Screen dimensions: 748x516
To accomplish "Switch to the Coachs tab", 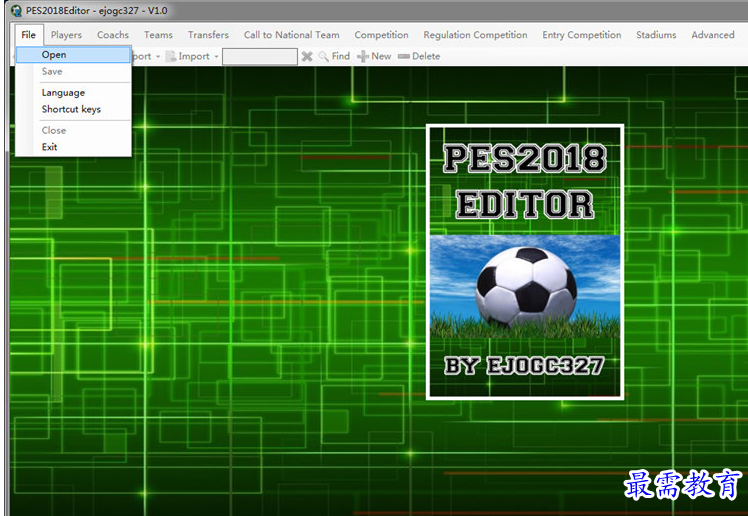I will coord(113,35).
